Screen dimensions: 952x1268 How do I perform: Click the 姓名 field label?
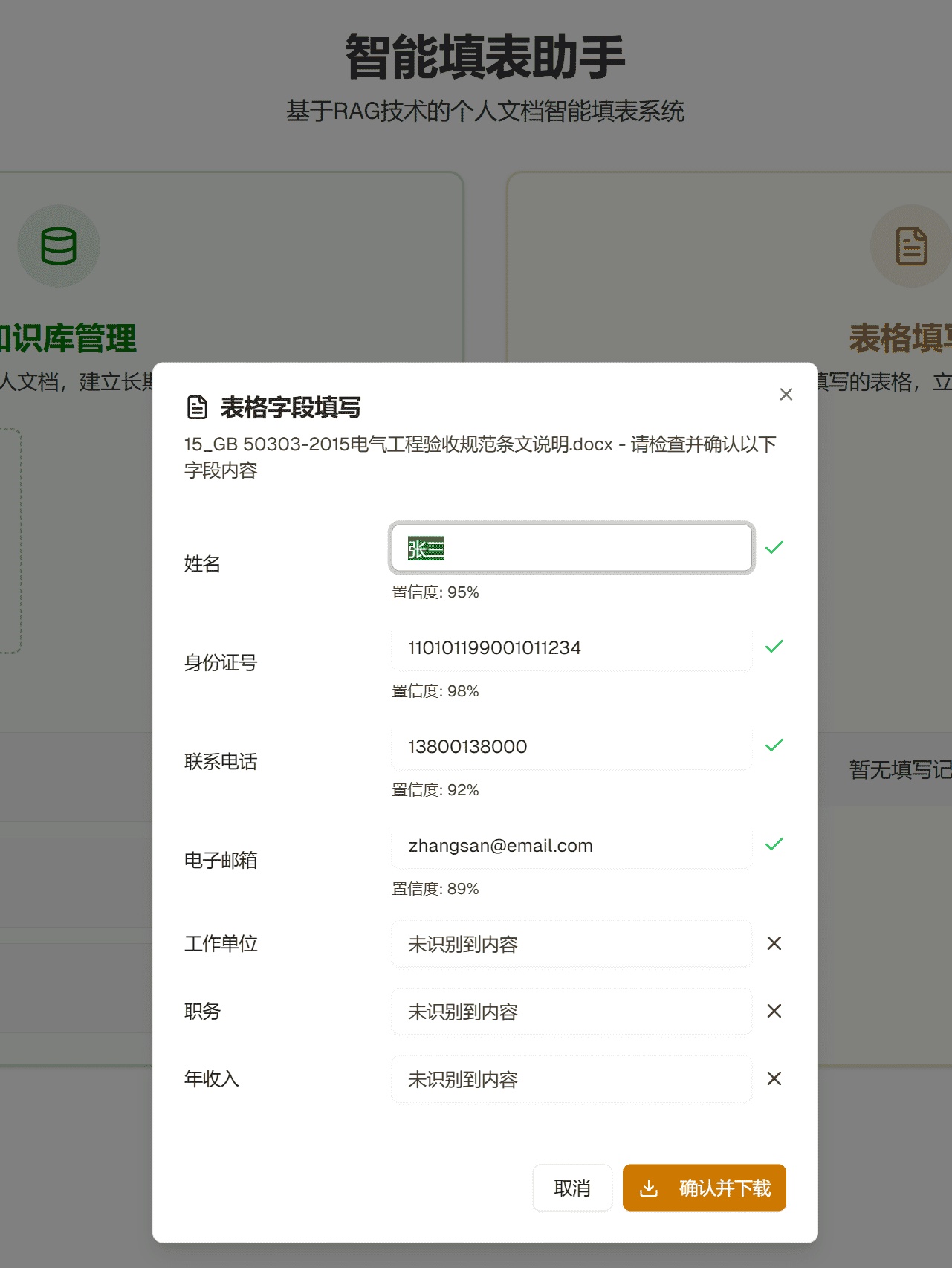point(202,564)
